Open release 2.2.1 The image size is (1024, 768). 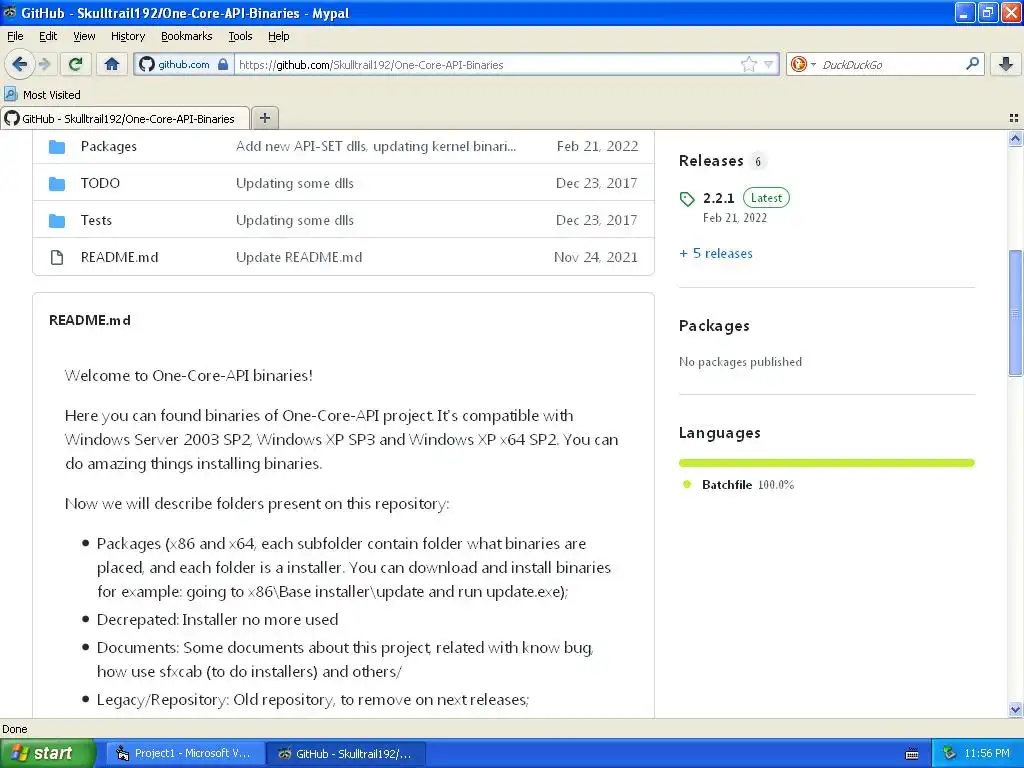click(718, 198)
